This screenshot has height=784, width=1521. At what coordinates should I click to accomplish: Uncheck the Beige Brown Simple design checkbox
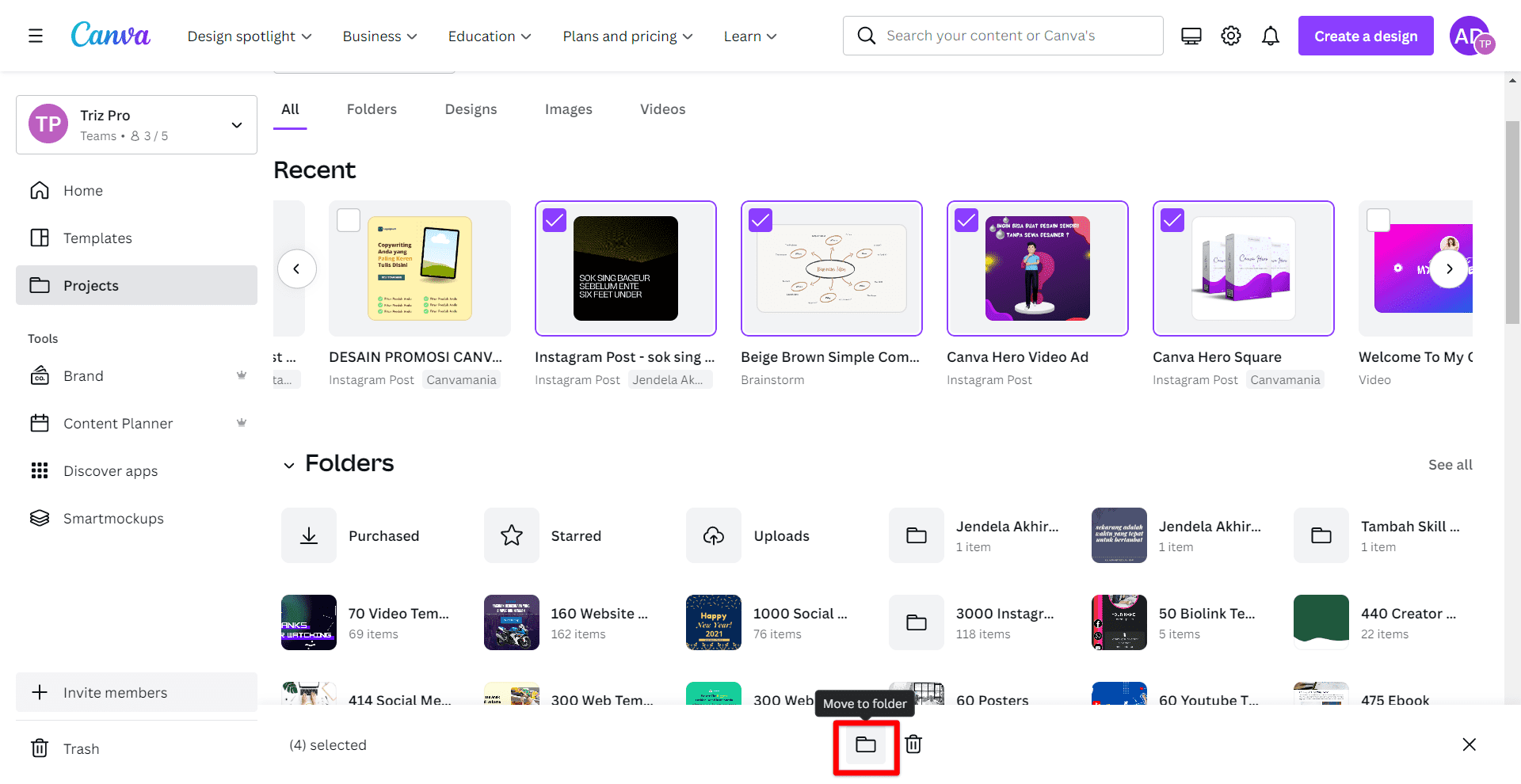(760, 220)
